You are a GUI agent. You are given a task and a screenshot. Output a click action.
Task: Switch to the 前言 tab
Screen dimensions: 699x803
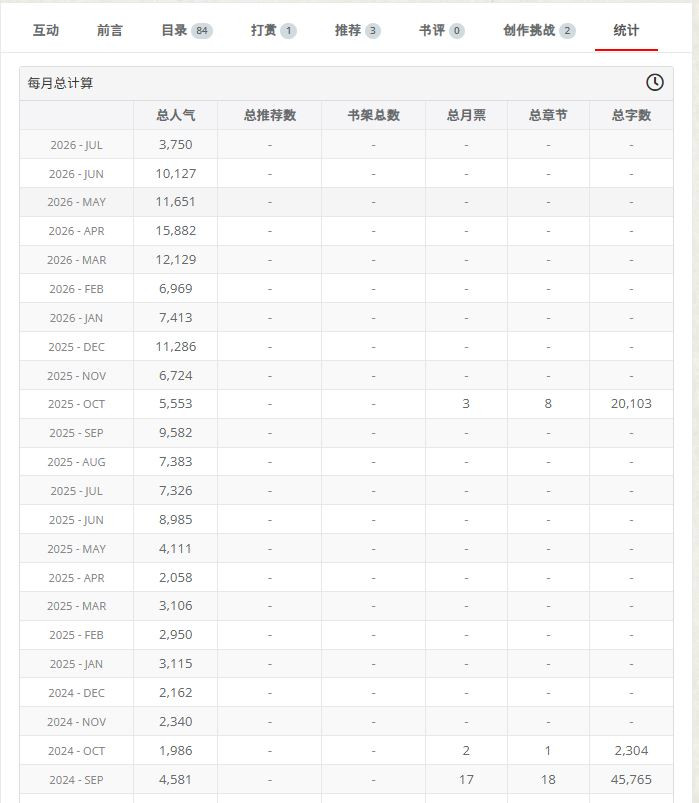pos(110,31)
